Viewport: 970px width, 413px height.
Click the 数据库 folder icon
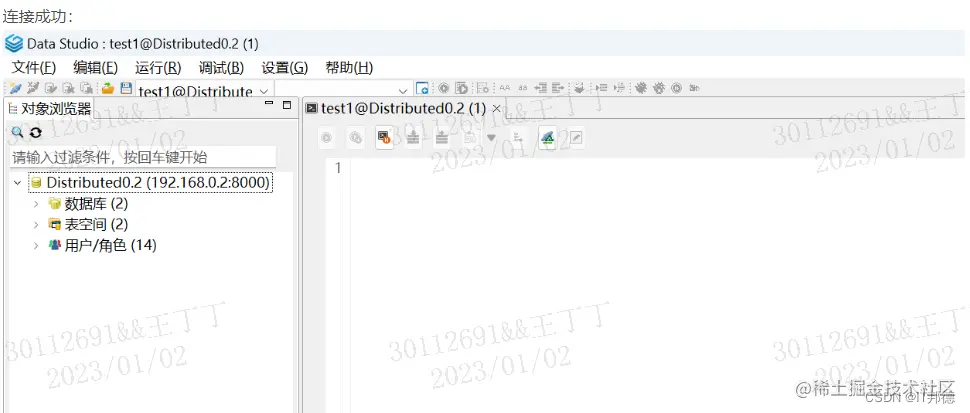point(55,203)
